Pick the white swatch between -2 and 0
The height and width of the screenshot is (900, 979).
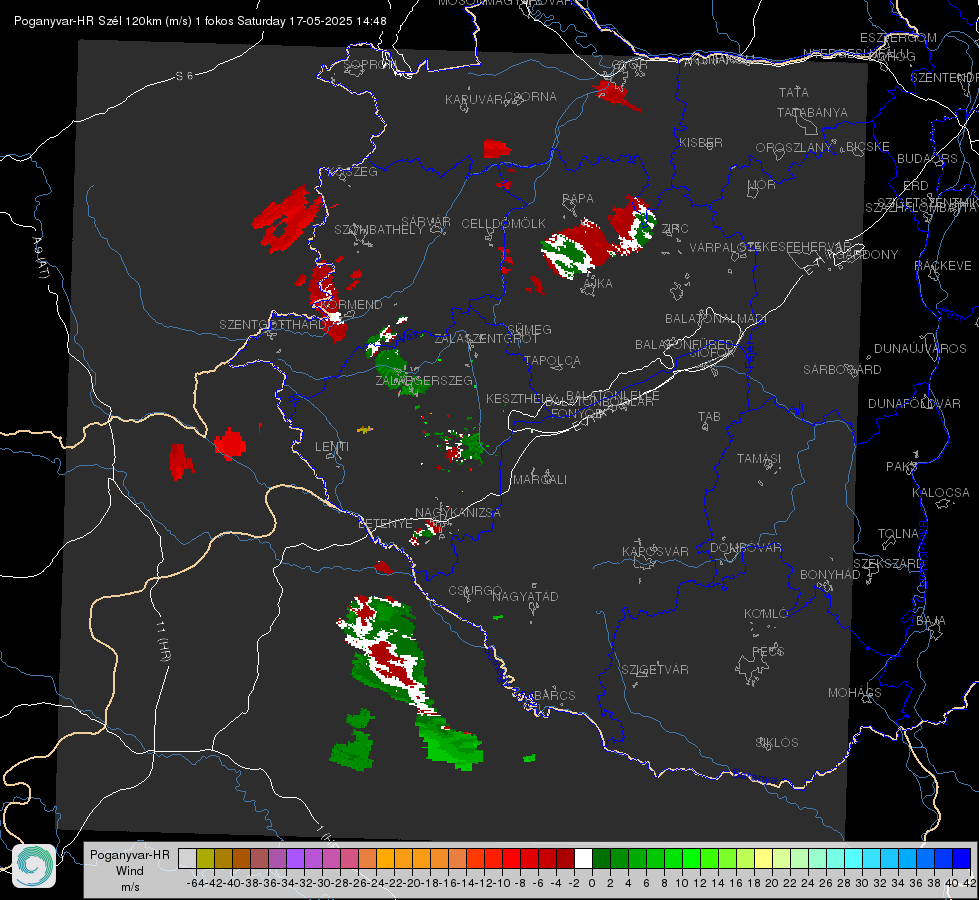[583, 859]
